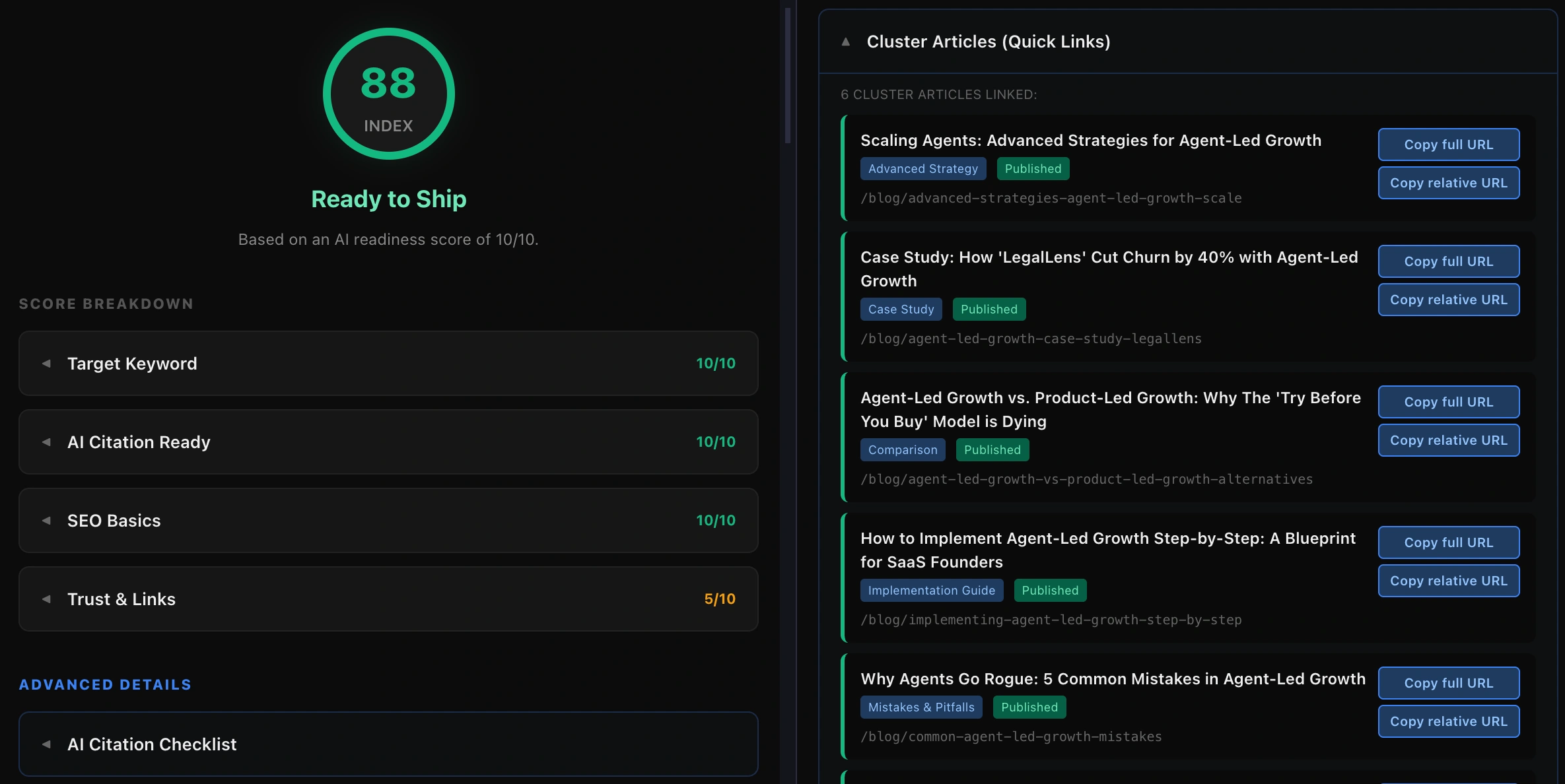Image resolution: width=1565 pixels, height=784 pixels.
Task: Copy full URL for Agent-Led vs Product-Led article
Action: tap(1448, 402)
